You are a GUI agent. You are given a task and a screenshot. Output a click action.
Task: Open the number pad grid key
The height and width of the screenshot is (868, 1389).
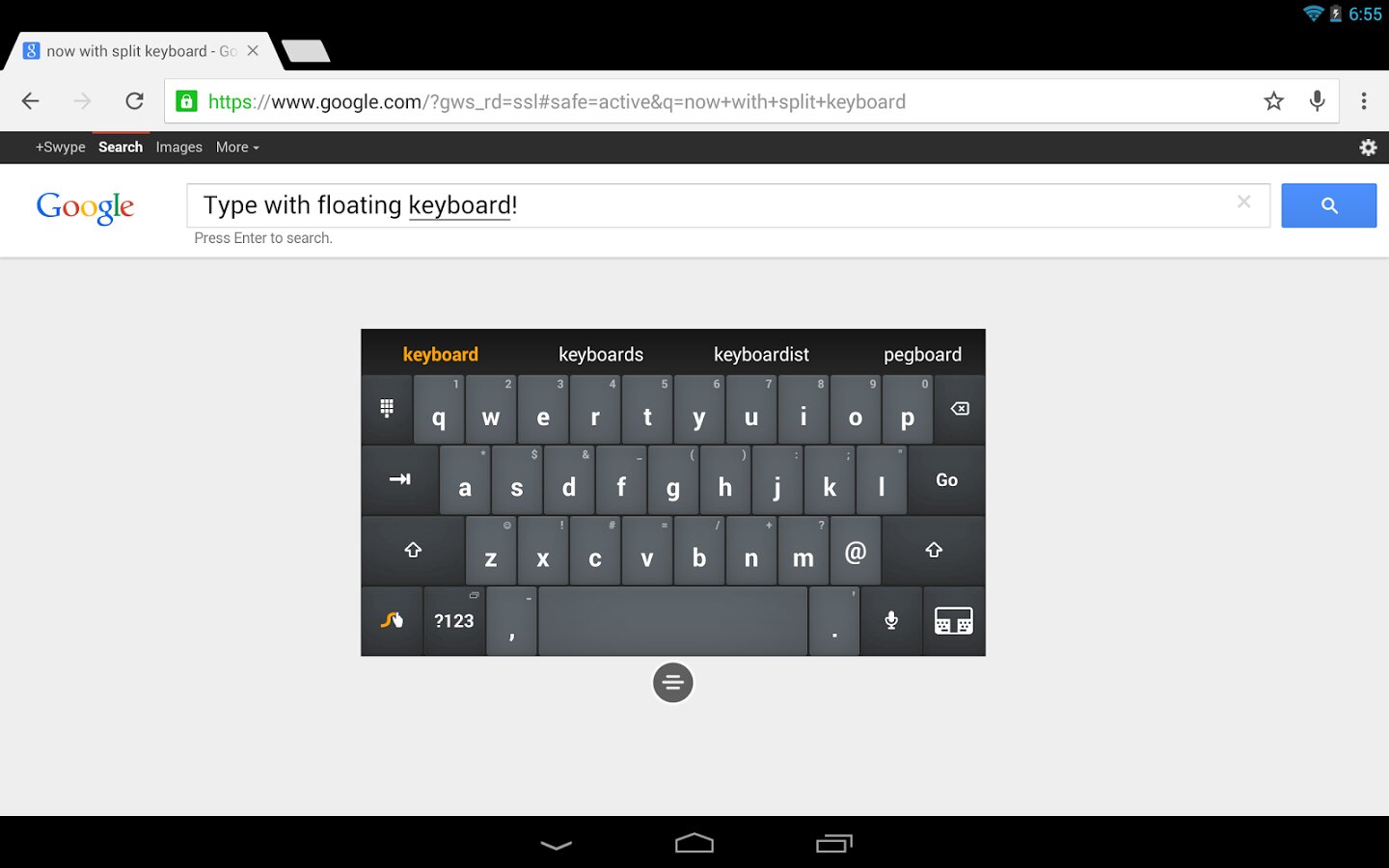[387, 409]
